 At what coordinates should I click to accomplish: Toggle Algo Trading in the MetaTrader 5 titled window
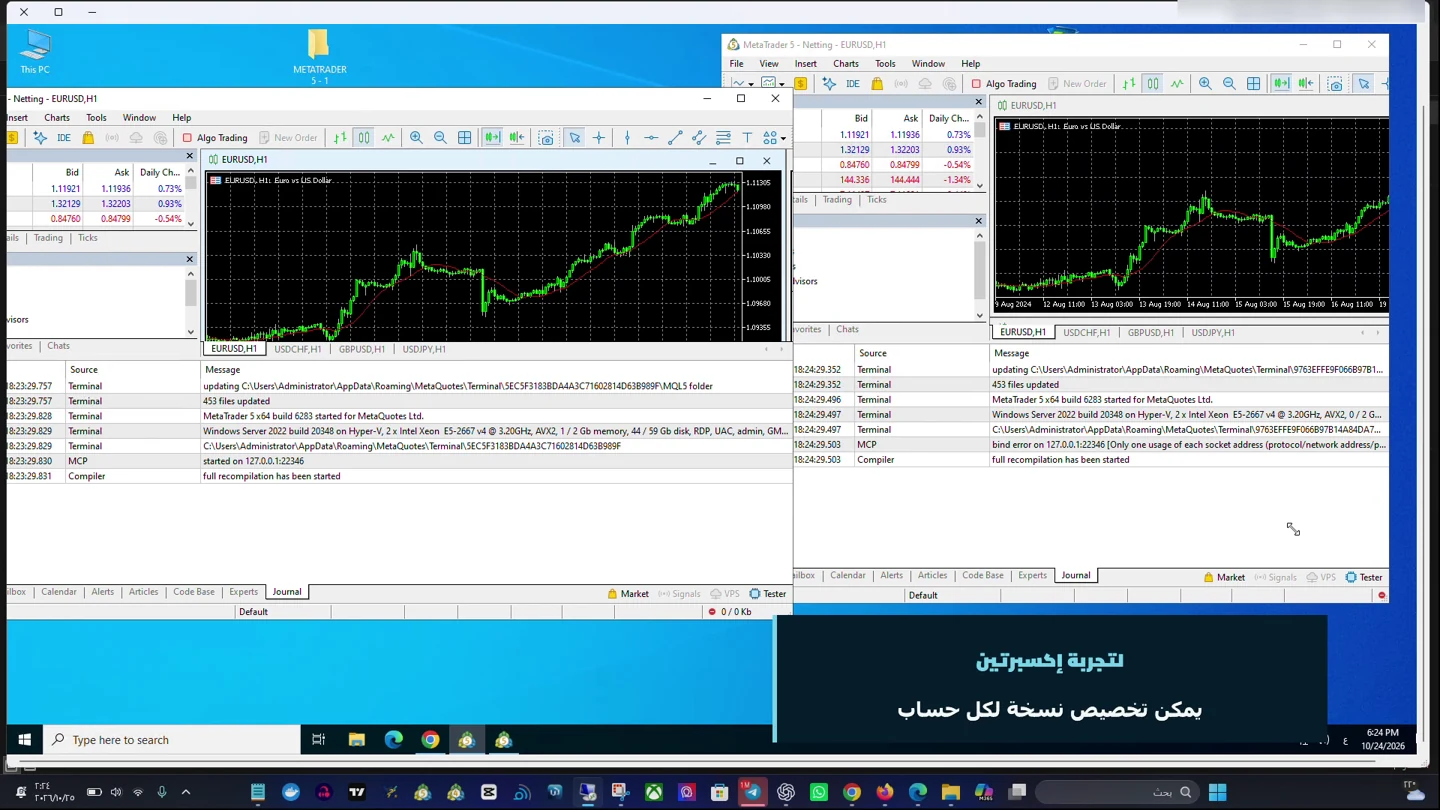click(1004, 84)
